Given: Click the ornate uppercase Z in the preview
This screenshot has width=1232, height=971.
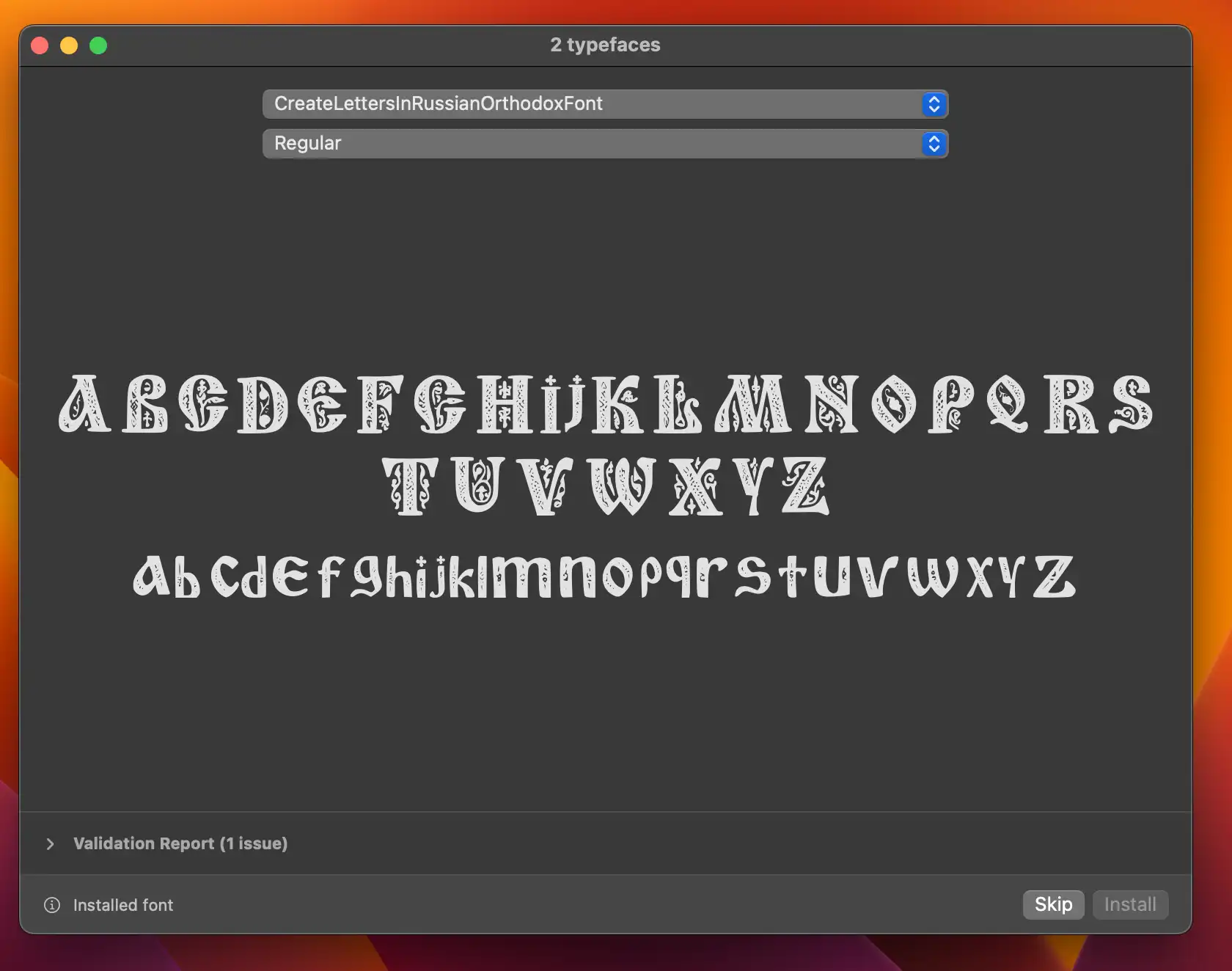Looking at the screenshot, I should pyautogui.click(x=804, y=486).
